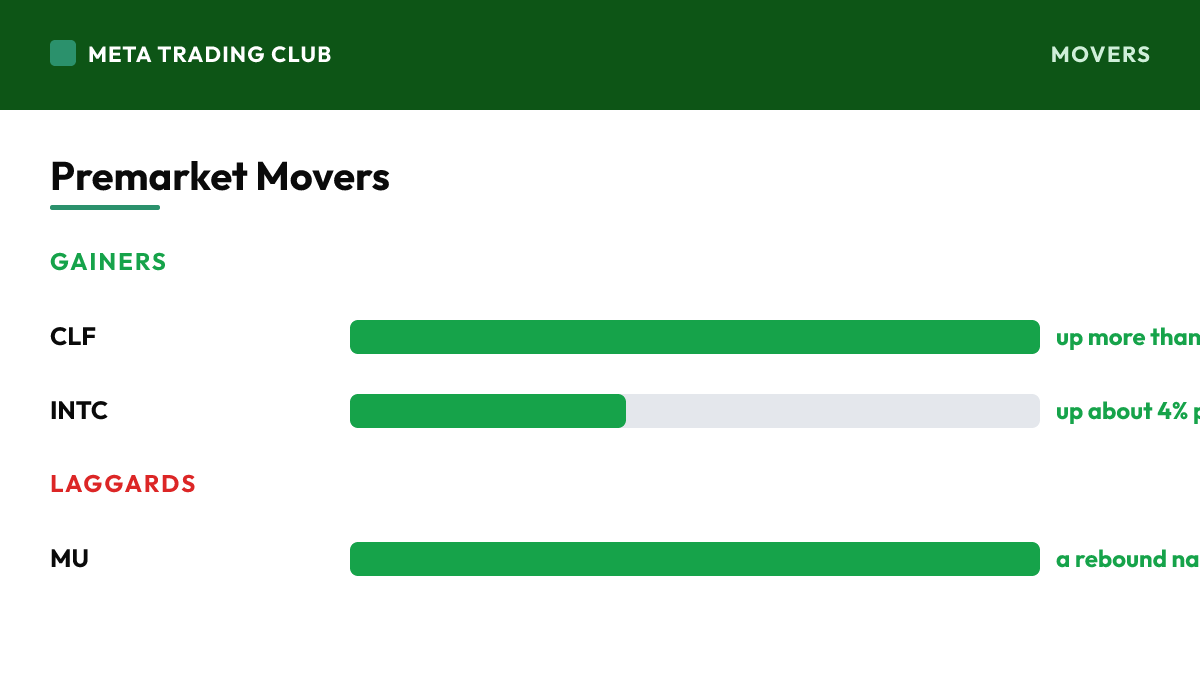Click the word 'Movers' in the page title
The width and height of the screenshot is (1200, 680).
click(x=323, y=177)
